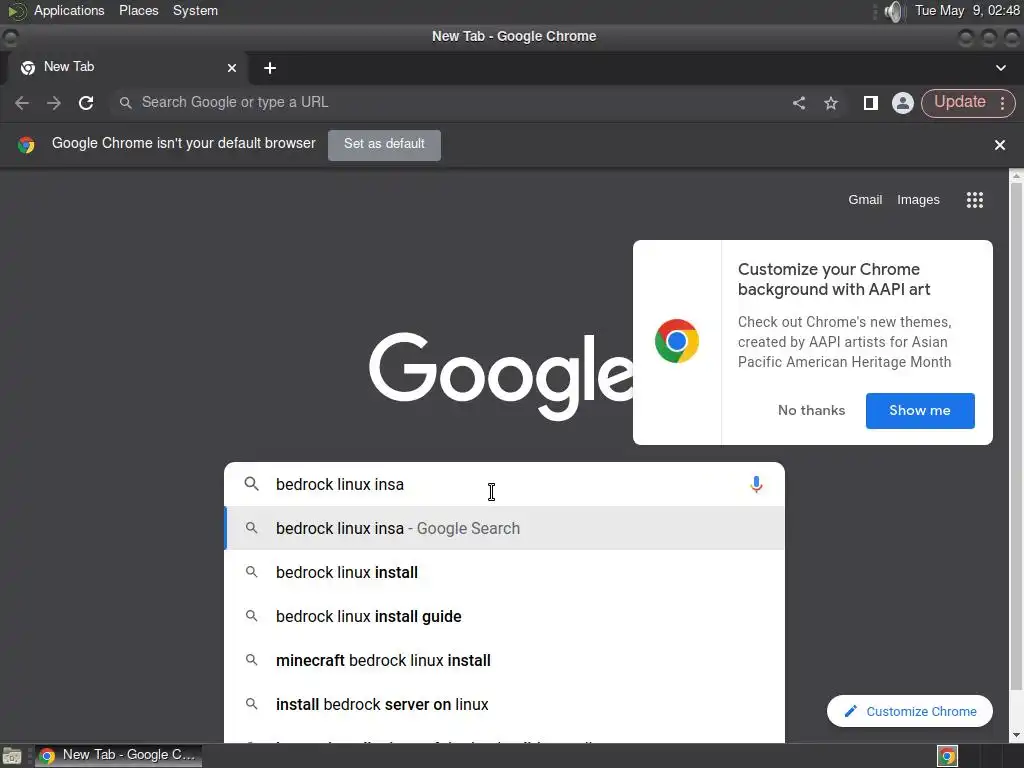The image size is (1024, 768).
Task: Select suggestion minecraft bedrock linux install
Action: pyautogui.click(x=504, y=660)
